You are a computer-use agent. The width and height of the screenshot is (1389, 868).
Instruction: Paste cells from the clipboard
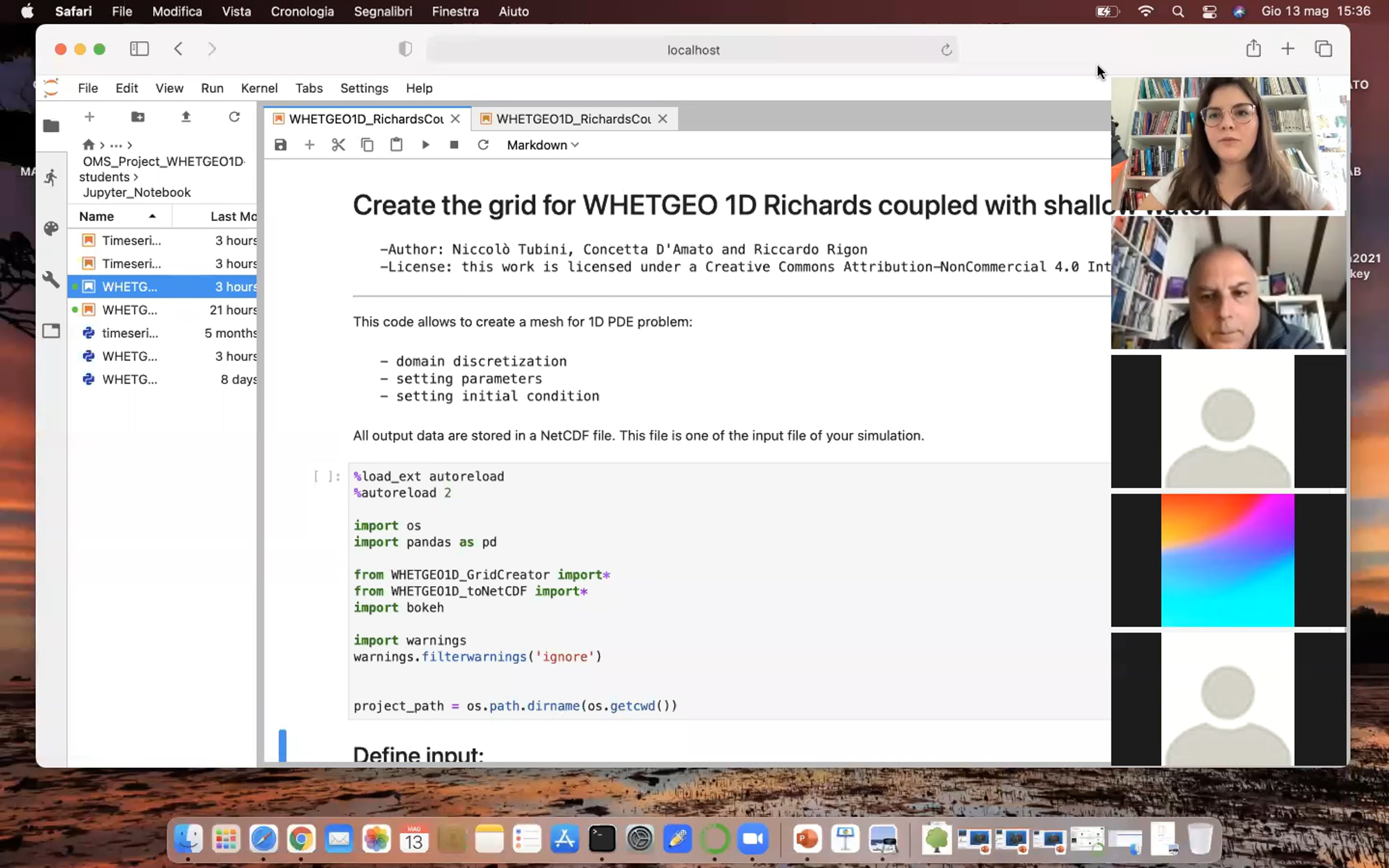pyautogui.click(x=396, y=145)
